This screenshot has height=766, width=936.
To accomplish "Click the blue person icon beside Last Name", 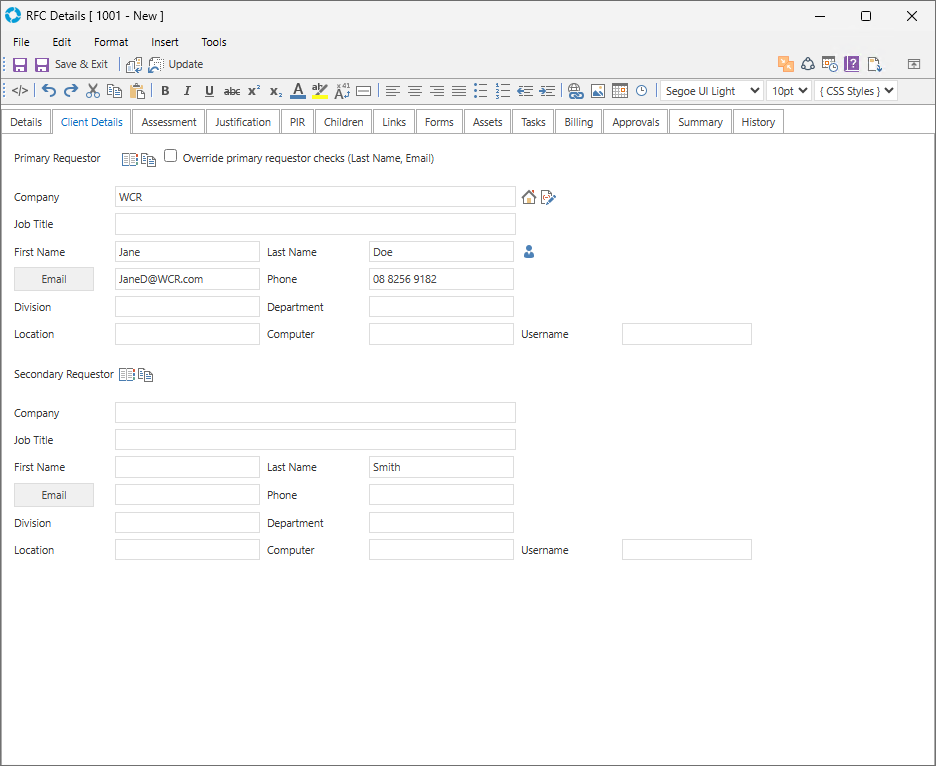I will [529, 252].
